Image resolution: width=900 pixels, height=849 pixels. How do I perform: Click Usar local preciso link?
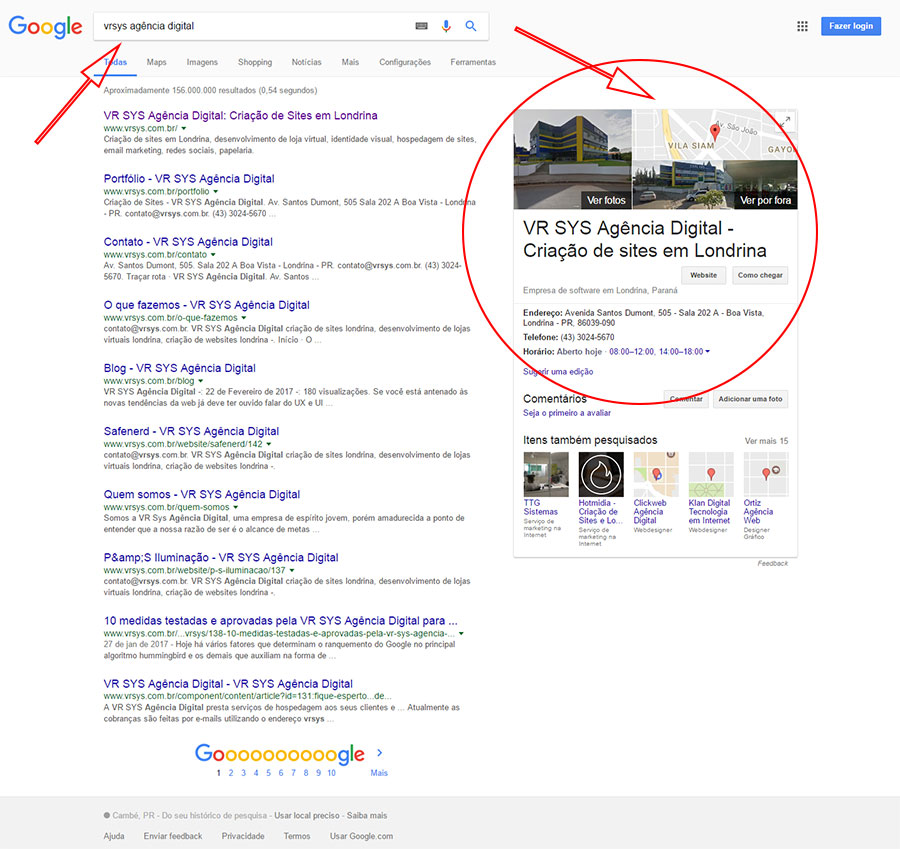[307, 816]
